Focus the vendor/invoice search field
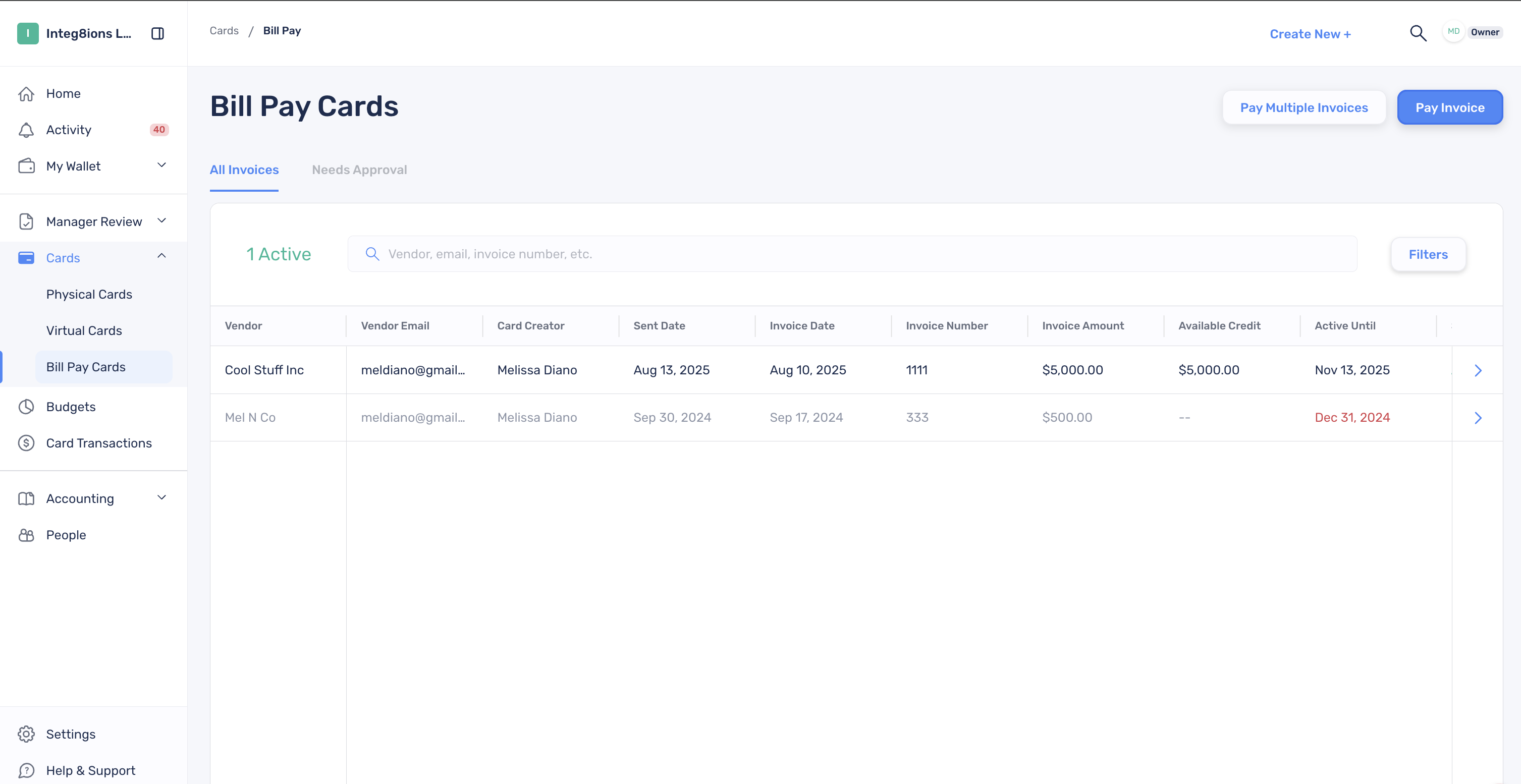The image size is (1521, 784). 852,254
